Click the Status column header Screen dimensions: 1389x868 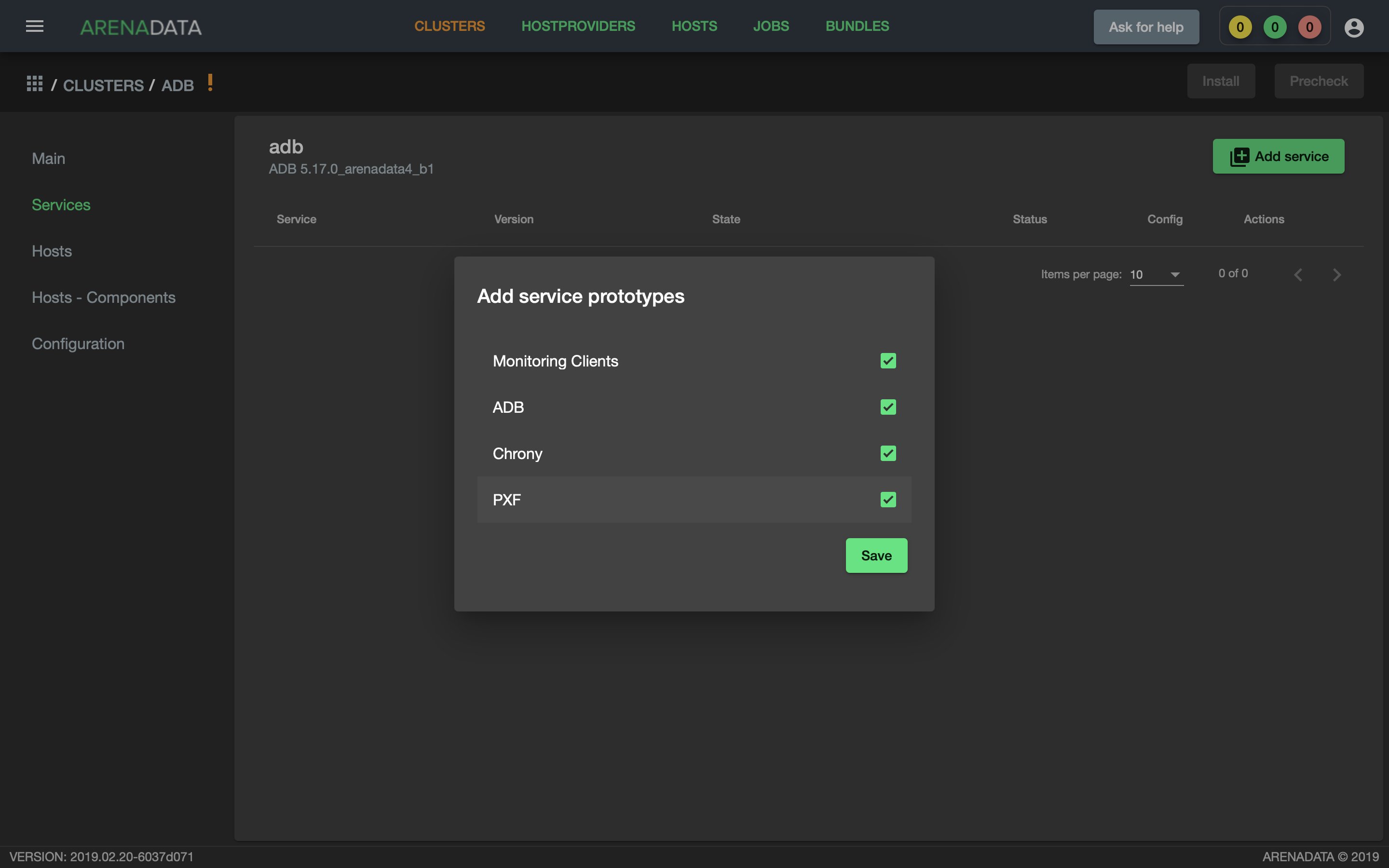[1030, 219]
